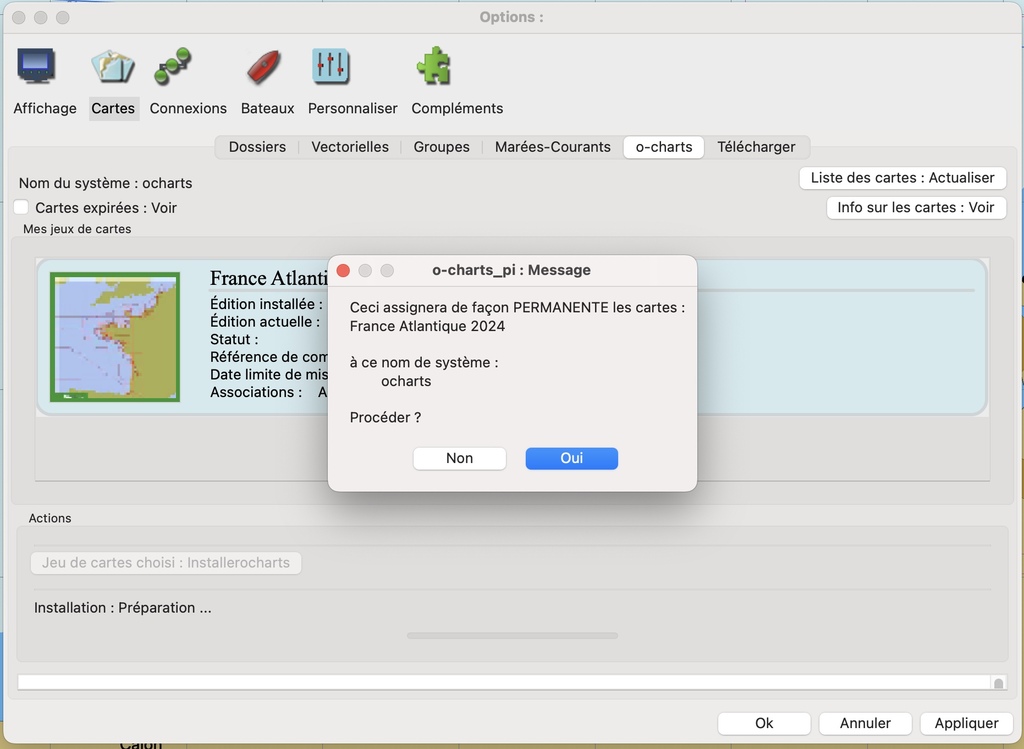Click the Annuler button
1024x749 pixels.
pos(865,724)
